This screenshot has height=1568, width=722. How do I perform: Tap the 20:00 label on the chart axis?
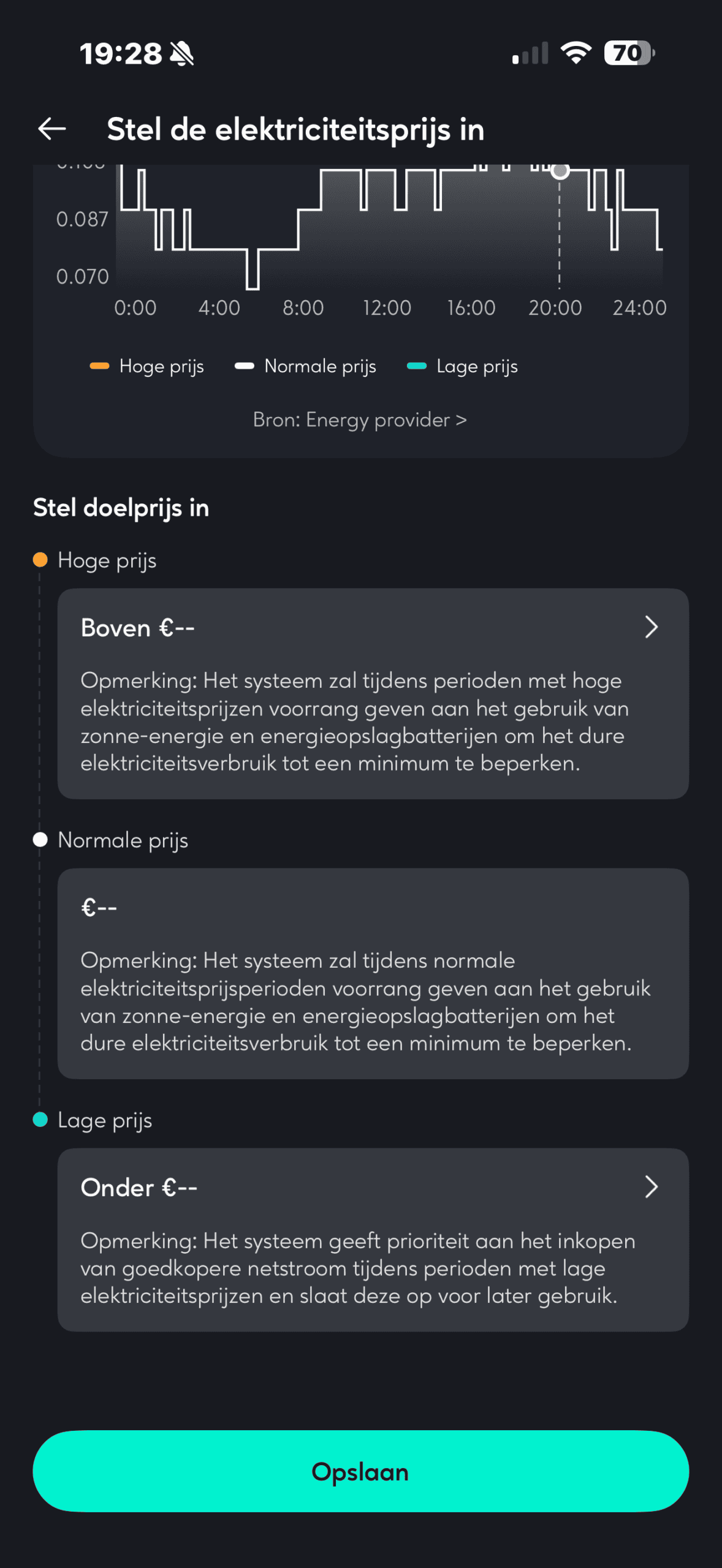(555, 307)
